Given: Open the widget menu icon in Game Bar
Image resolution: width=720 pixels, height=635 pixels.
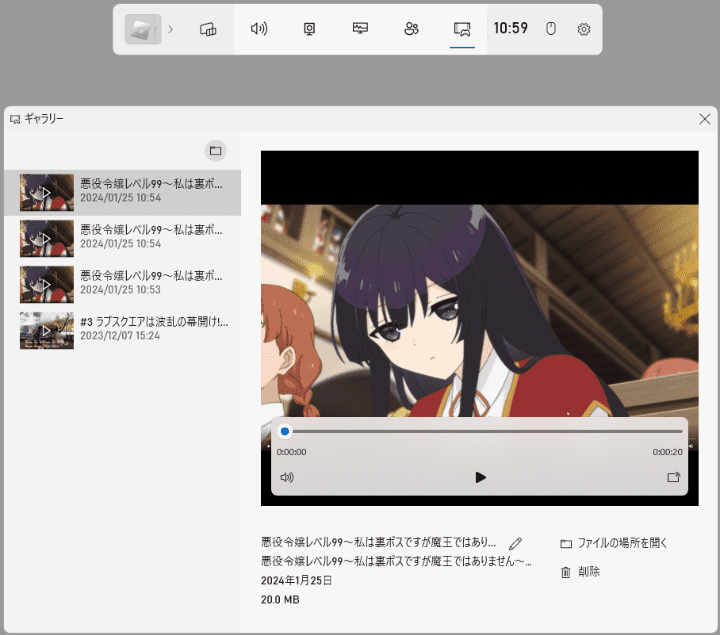Looking at the screenshot, I should click(x=208, y=29).
